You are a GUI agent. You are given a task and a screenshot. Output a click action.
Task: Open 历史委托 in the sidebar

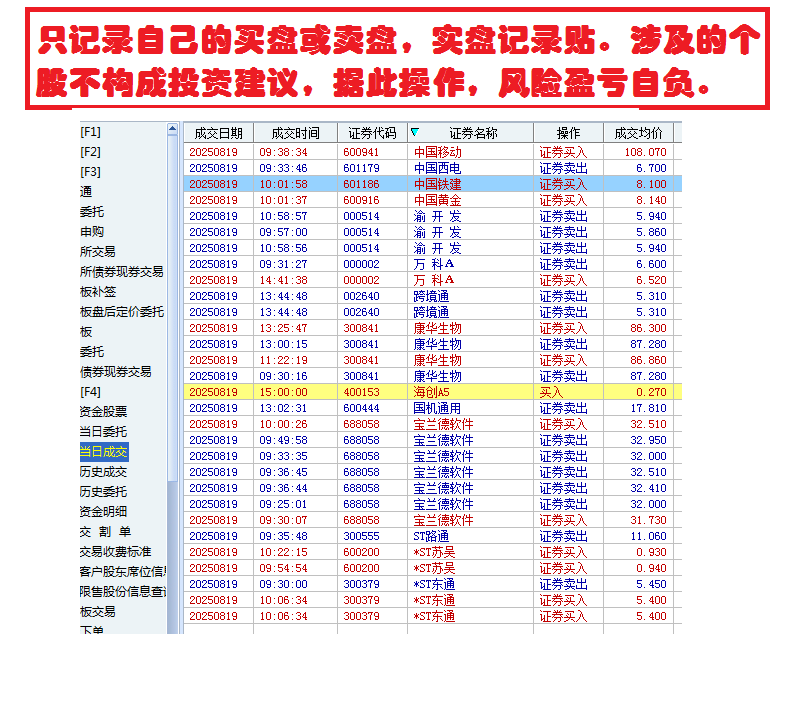click(103, 492)
